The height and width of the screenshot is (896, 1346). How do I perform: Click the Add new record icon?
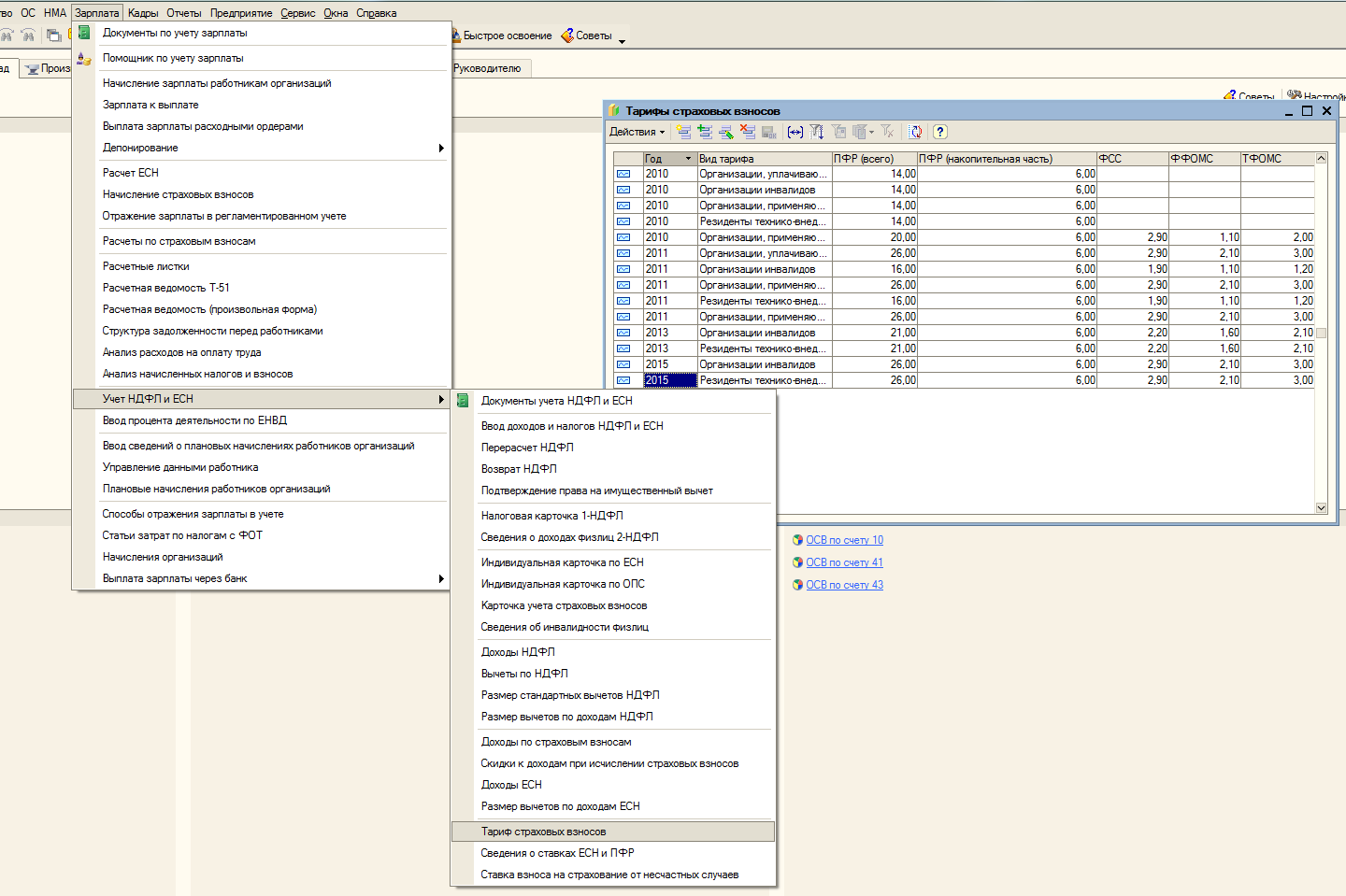click(683, 132)
